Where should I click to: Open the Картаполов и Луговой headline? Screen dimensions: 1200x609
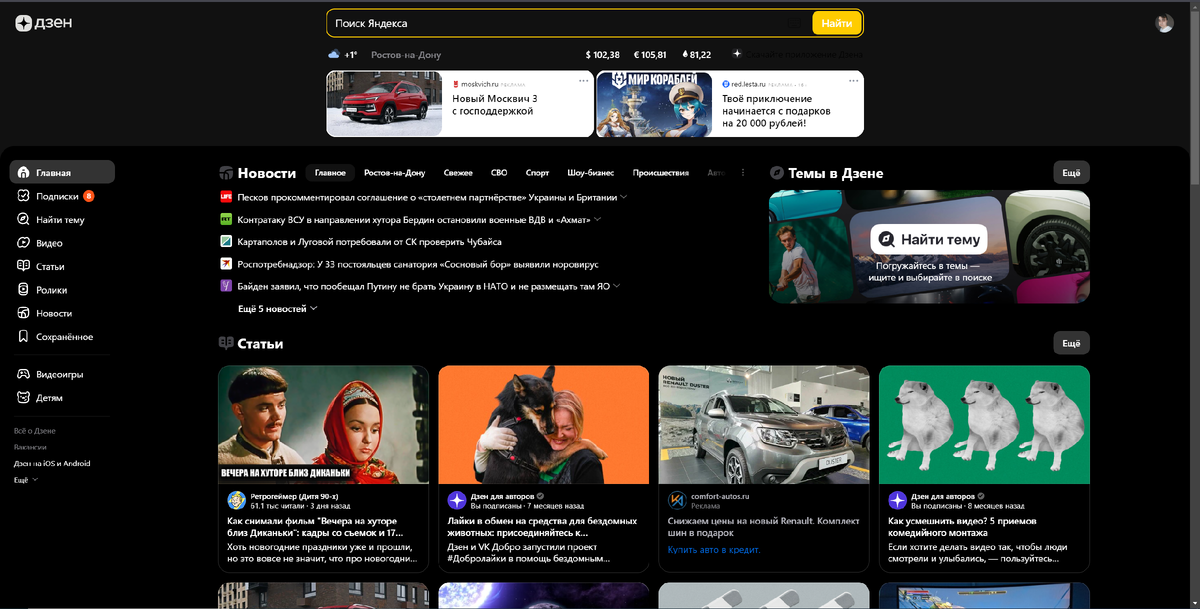click(x=369, y=242)
